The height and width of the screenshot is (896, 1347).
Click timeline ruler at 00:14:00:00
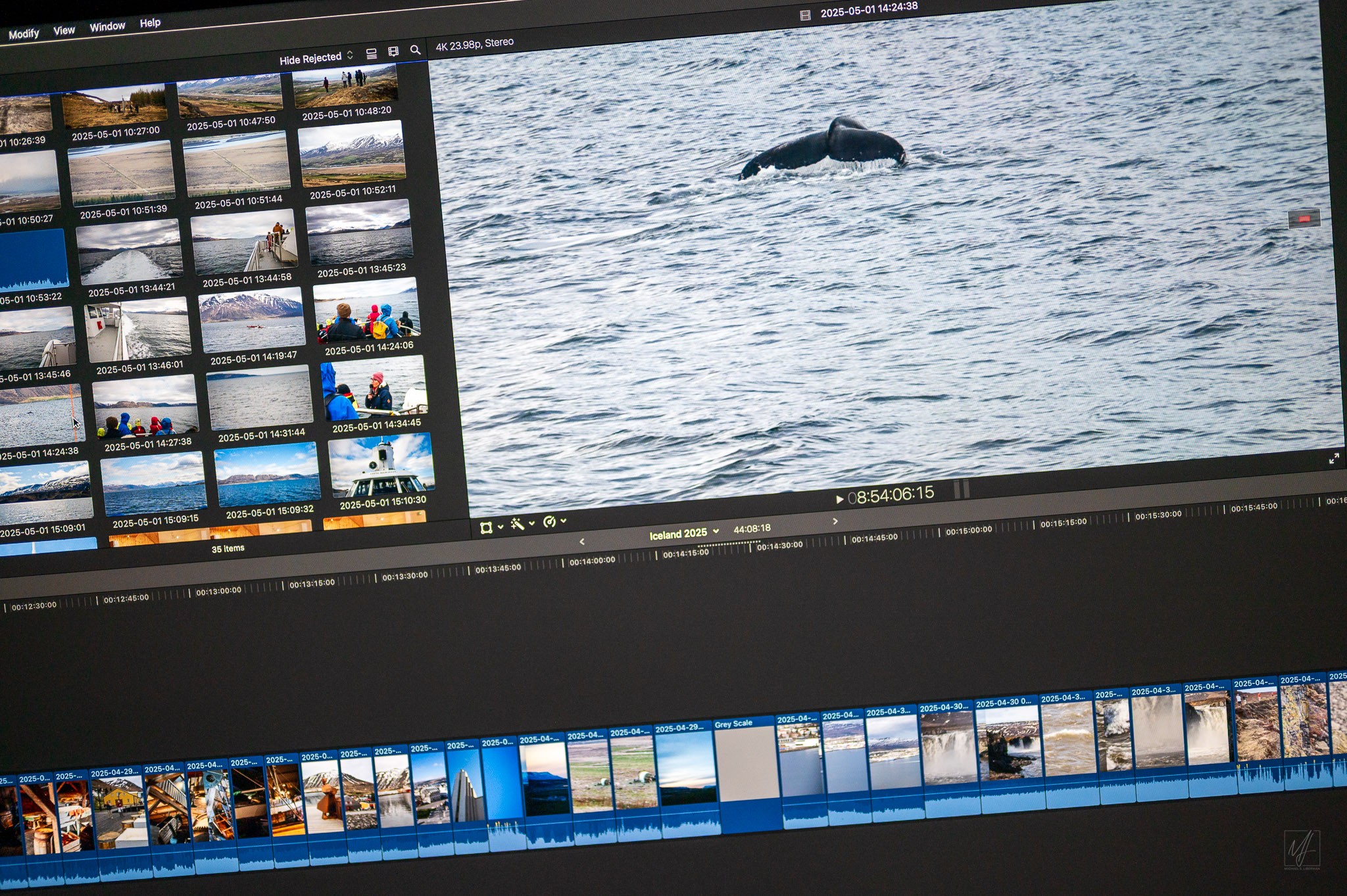pyautogui.click(x=591, y=561)
